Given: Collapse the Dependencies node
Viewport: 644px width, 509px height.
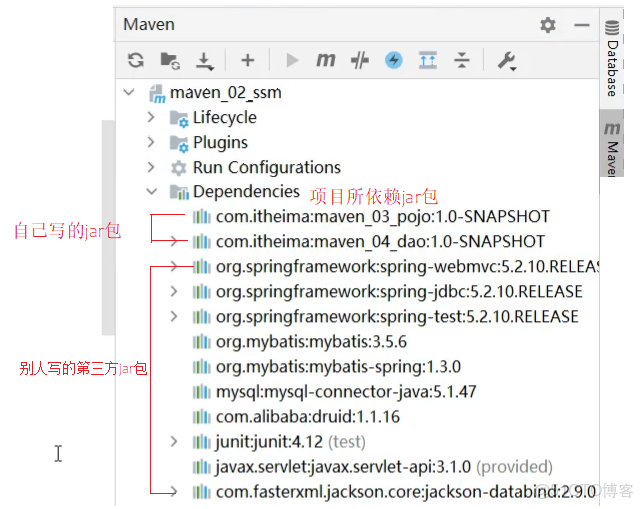Looking at the screenshot, I should pyautogui.click(x=152, y=191).
